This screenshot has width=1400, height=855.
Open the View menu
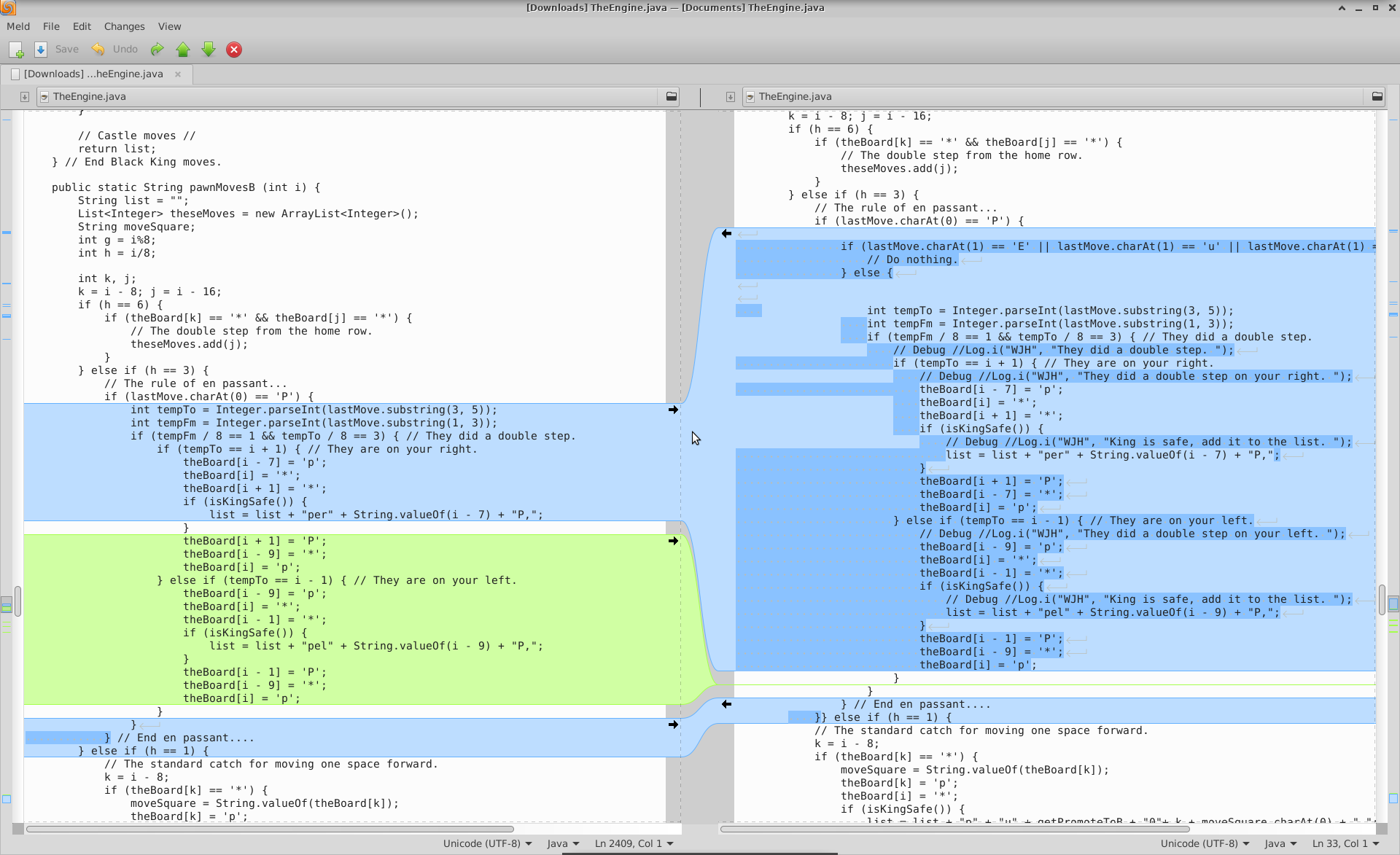pyautogui.click(x=169, y=26)
